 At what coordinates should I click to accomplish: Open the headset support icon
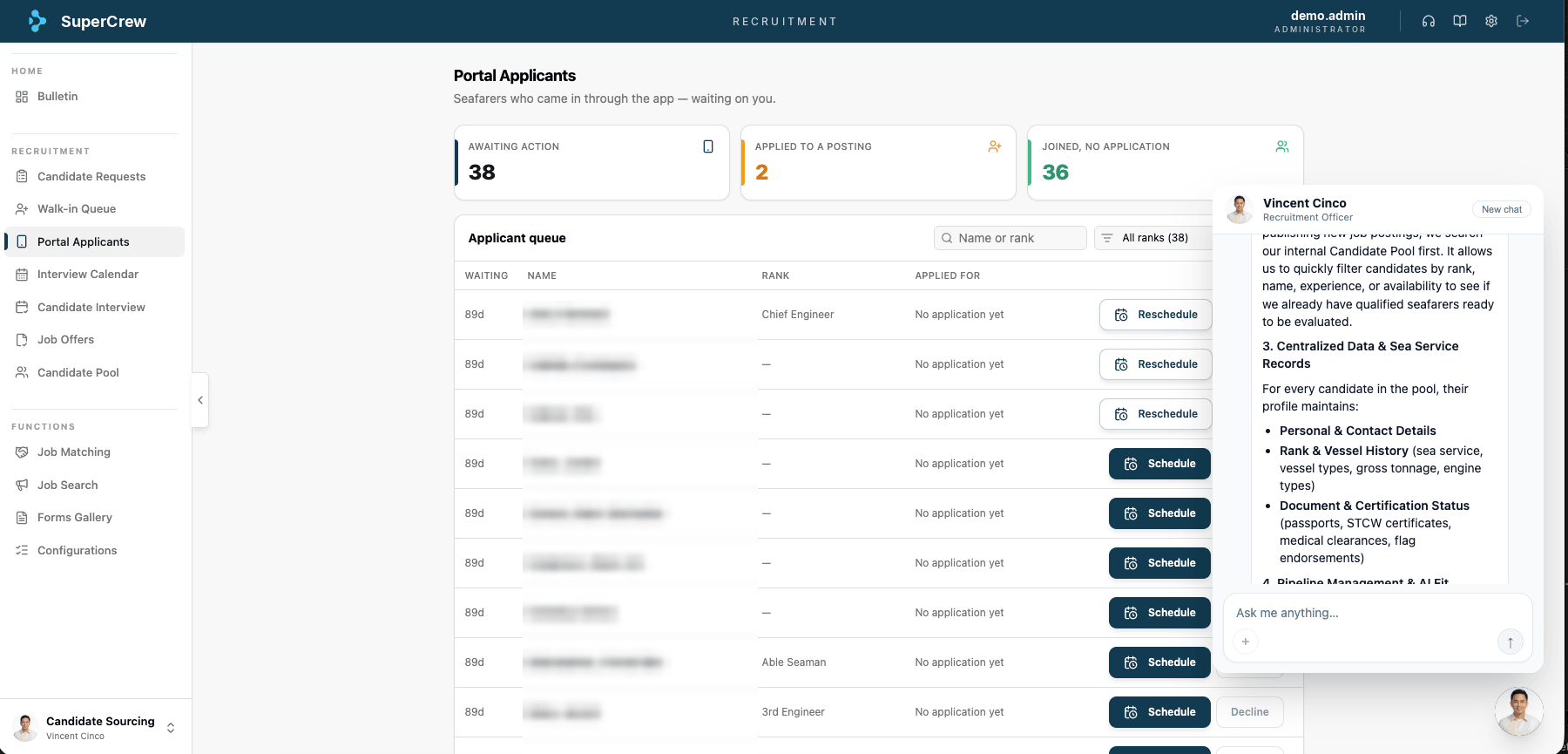(1429, 21)
